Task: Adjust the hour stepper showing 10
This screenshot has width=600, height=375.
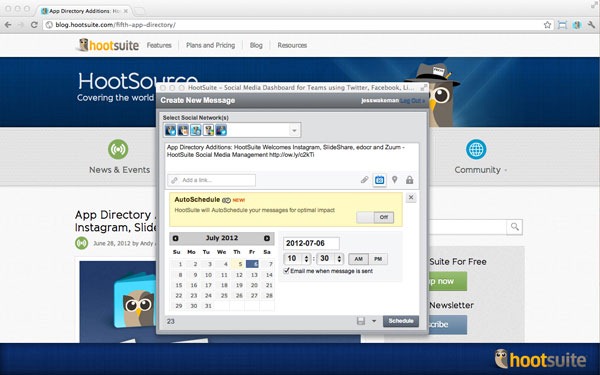Action: tap(306, 259)
